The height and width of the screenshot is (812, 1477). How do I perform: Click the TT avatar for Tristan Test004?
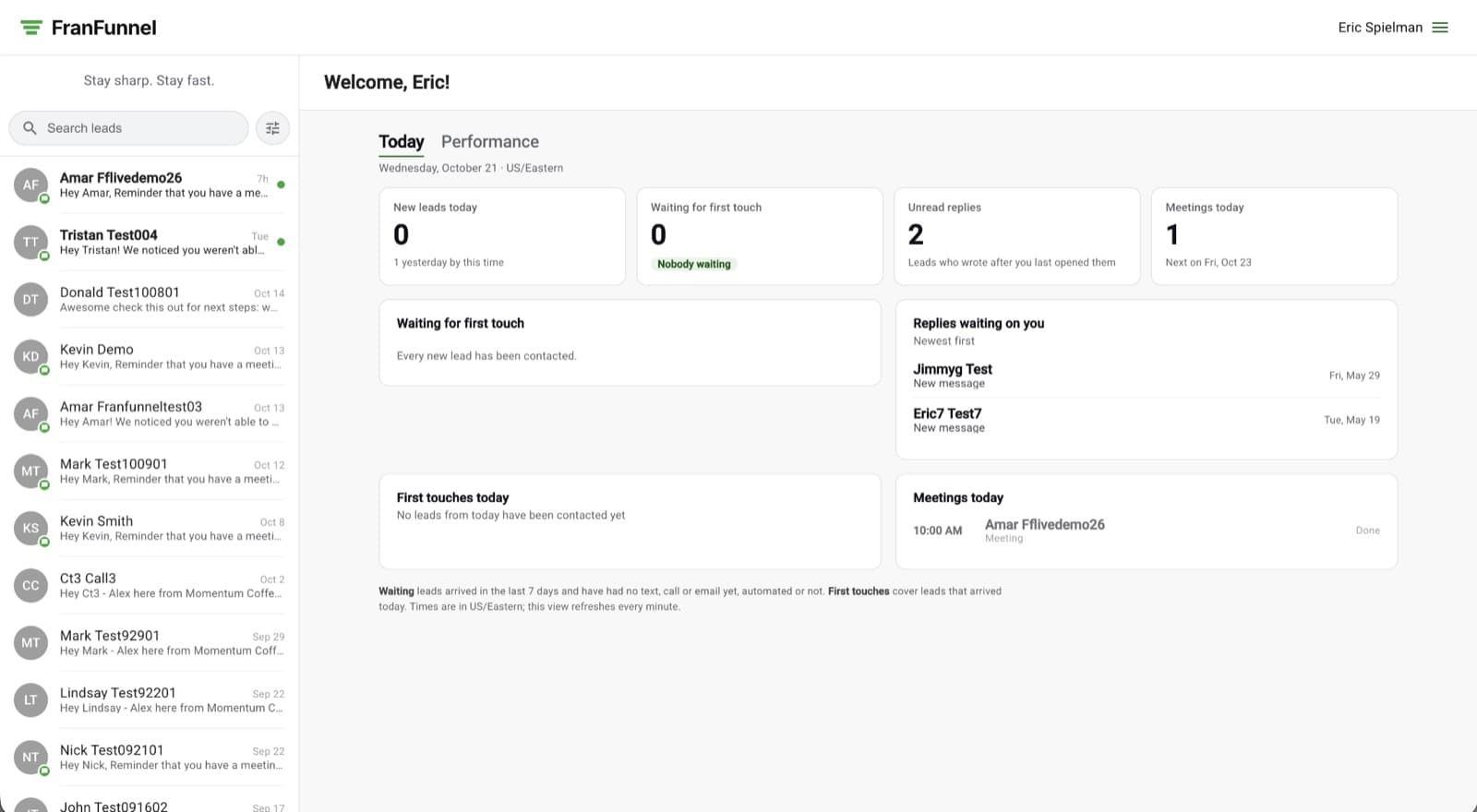click(30, 242)
